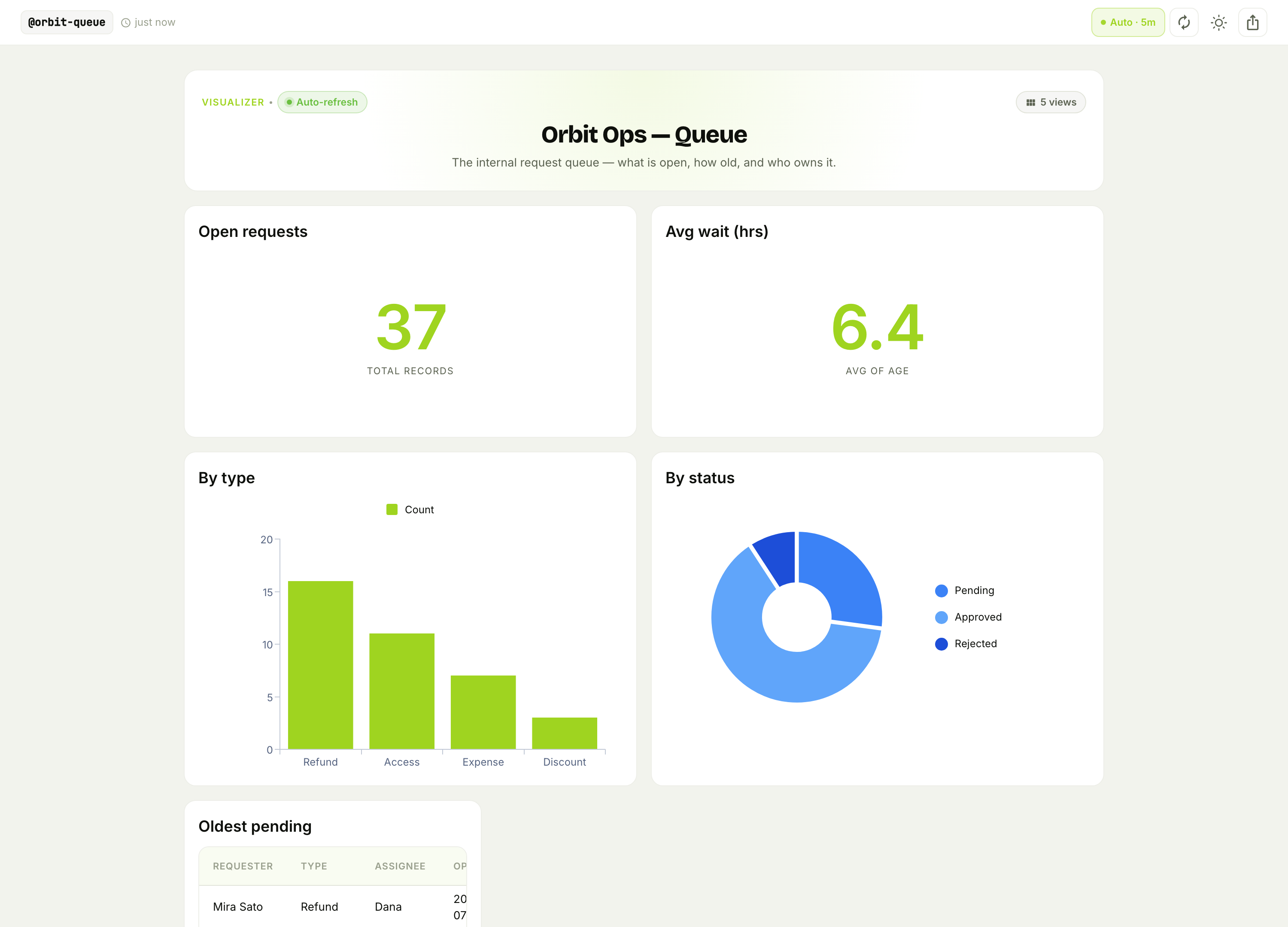Click the 'Avg wait (hrs)' card title

(x=717, y=232)
